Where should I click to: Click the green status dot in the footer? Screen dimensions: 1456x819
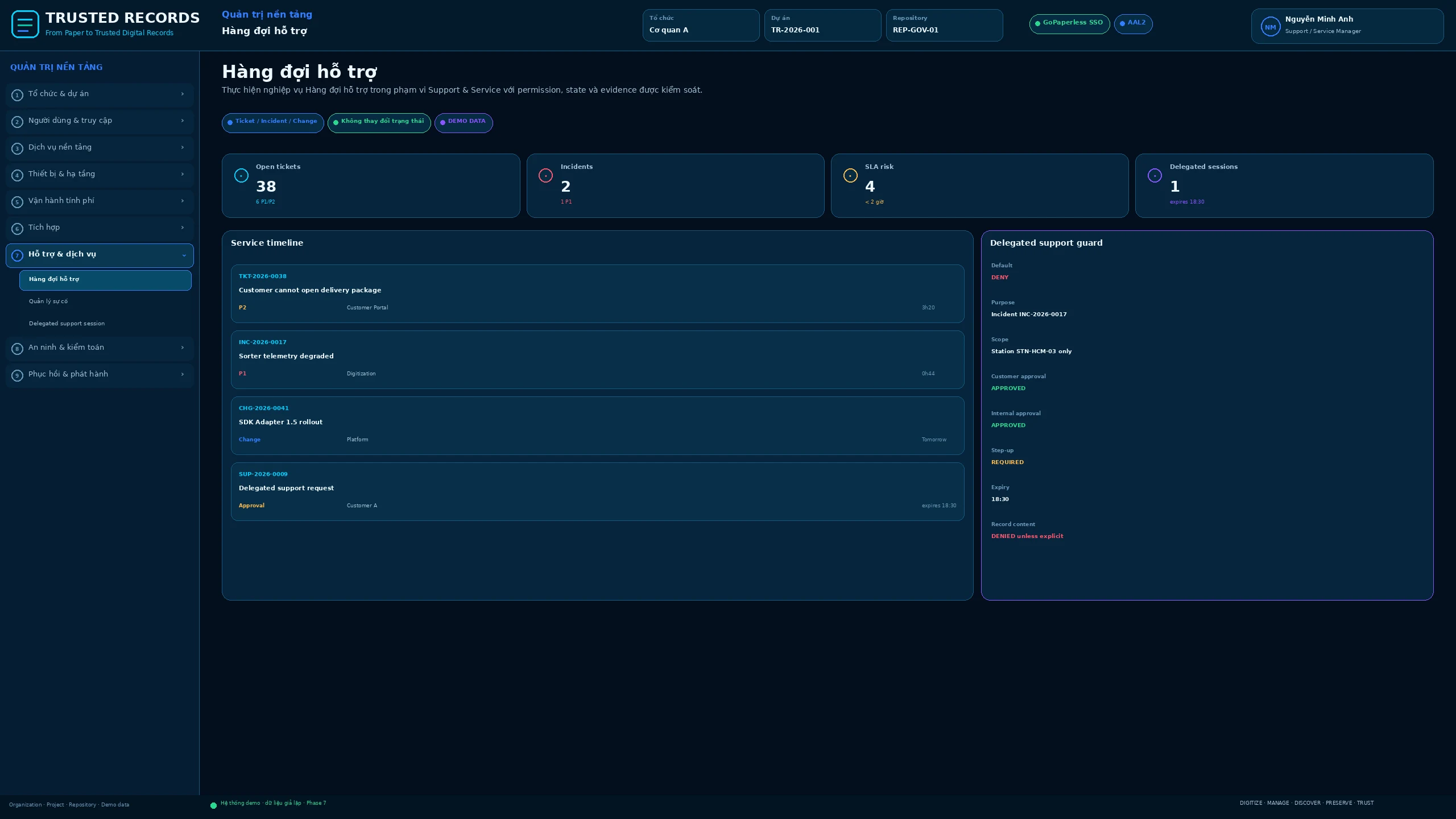pyautogui.click(x=213, y=805)
